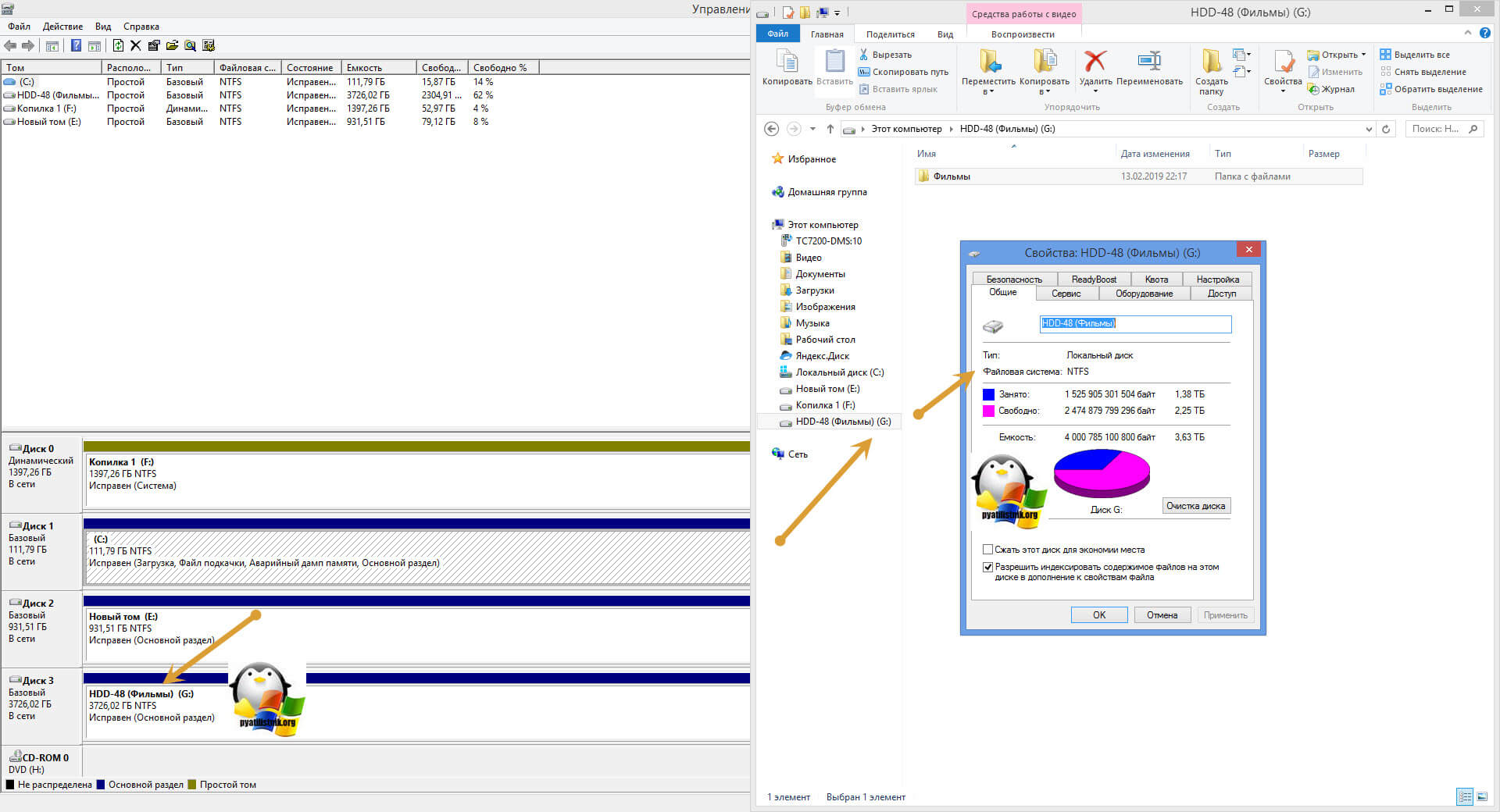
Task: Click the red Delete (Удалить) icon in ribbon
Action: 1095,61
